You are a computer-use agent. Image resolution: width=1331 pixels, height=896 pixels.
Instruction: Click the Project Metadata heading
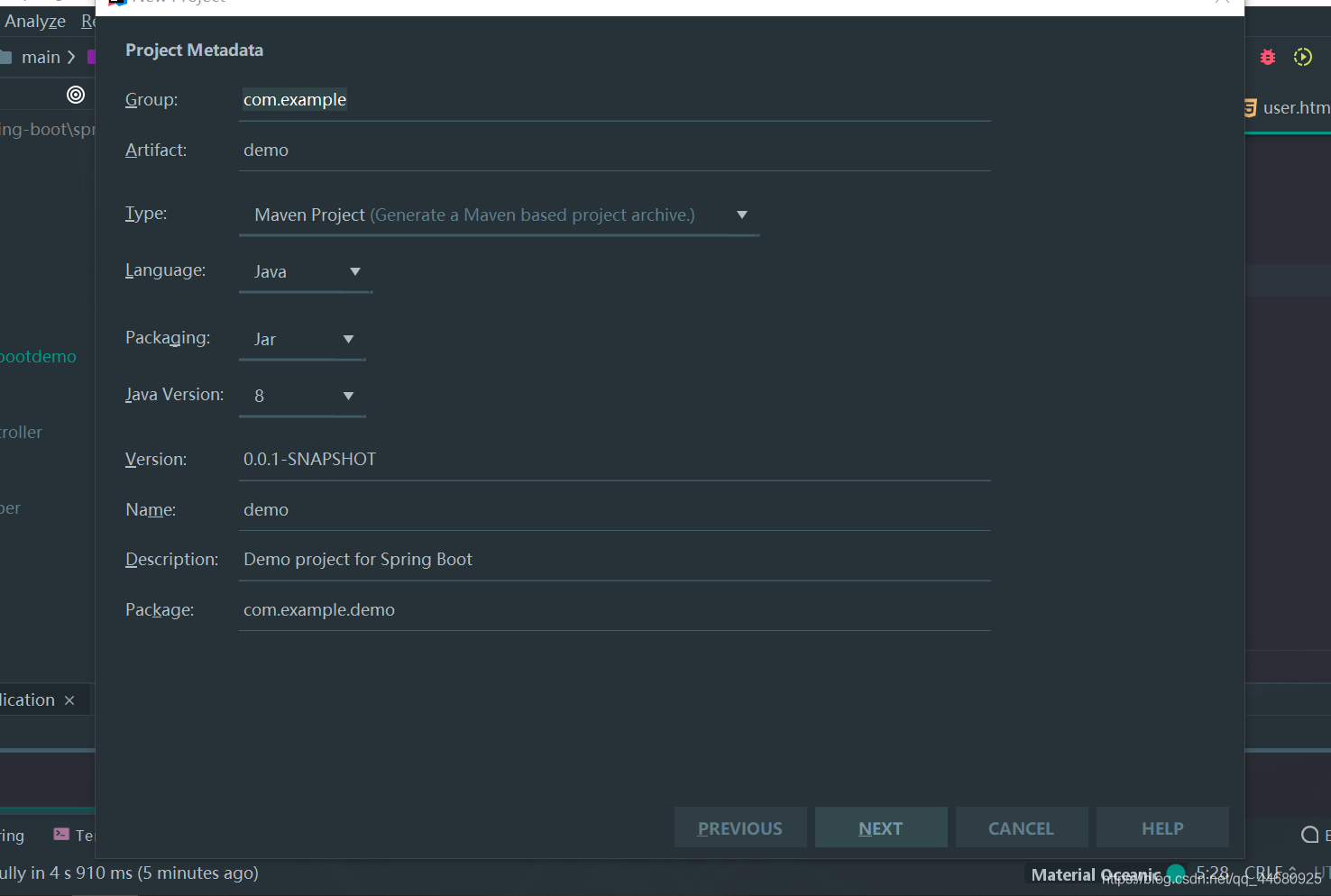(194, 50)
